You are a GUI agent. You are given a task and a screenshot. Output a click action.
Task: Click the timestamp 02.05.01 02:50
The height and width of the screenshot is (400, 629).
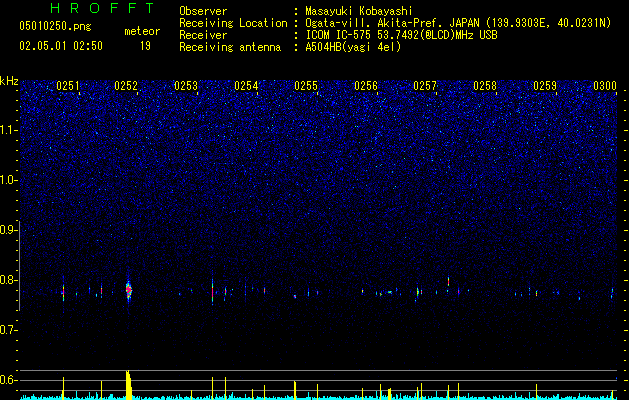[61, 46]
